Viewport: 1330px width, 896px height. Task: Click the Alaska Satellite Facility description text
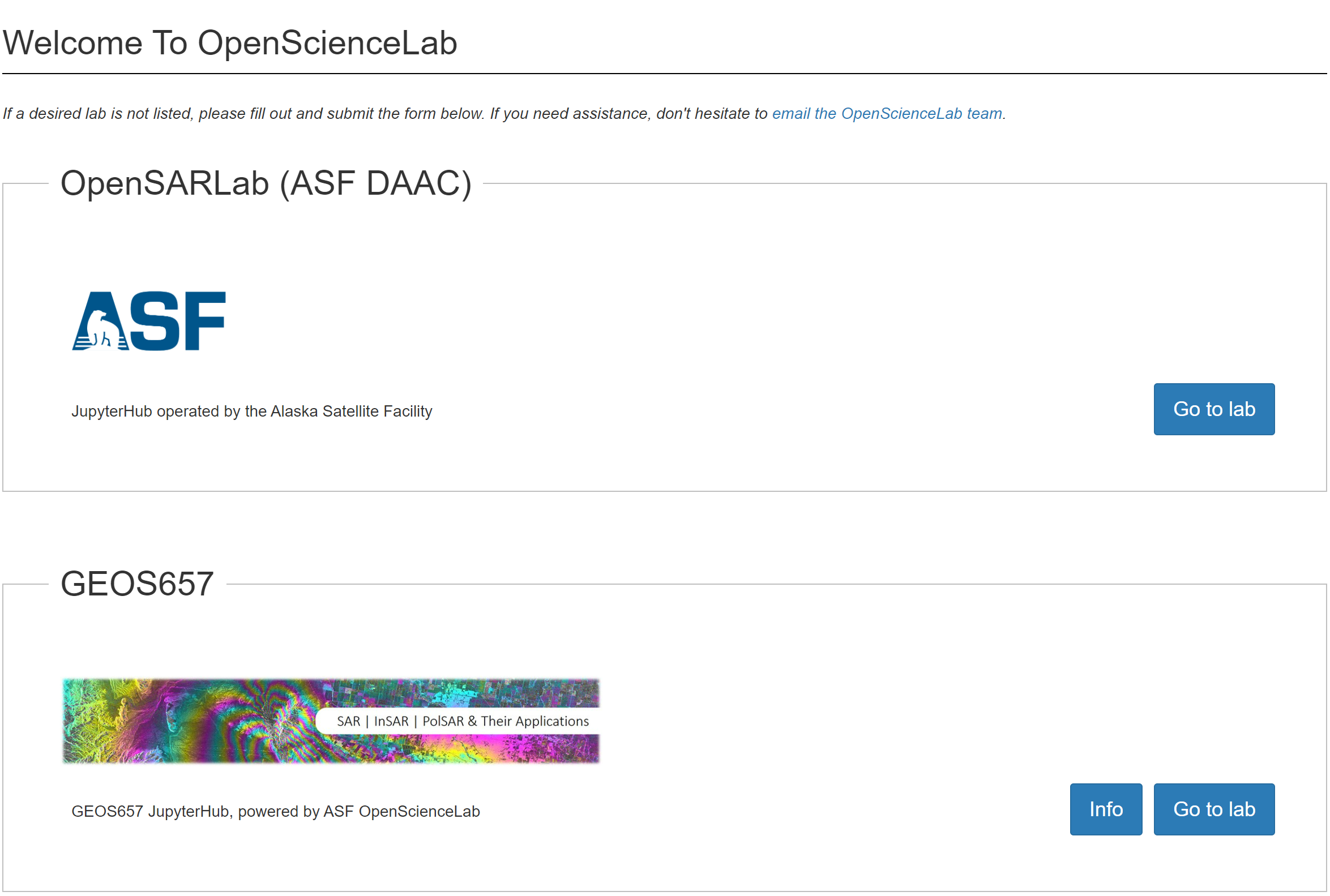pos(251,411)
